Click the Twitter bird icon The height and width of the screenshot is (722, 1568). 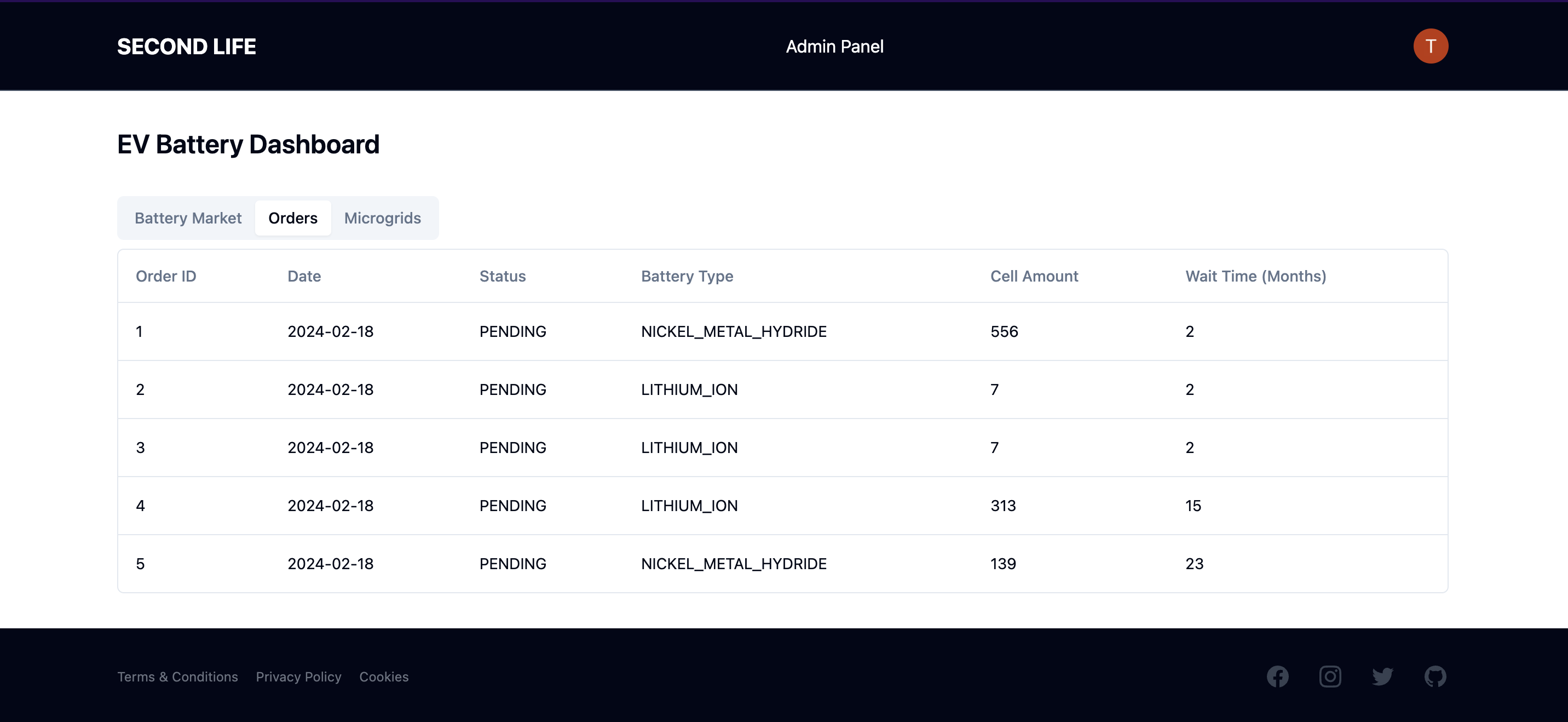tap(1382, 677)
